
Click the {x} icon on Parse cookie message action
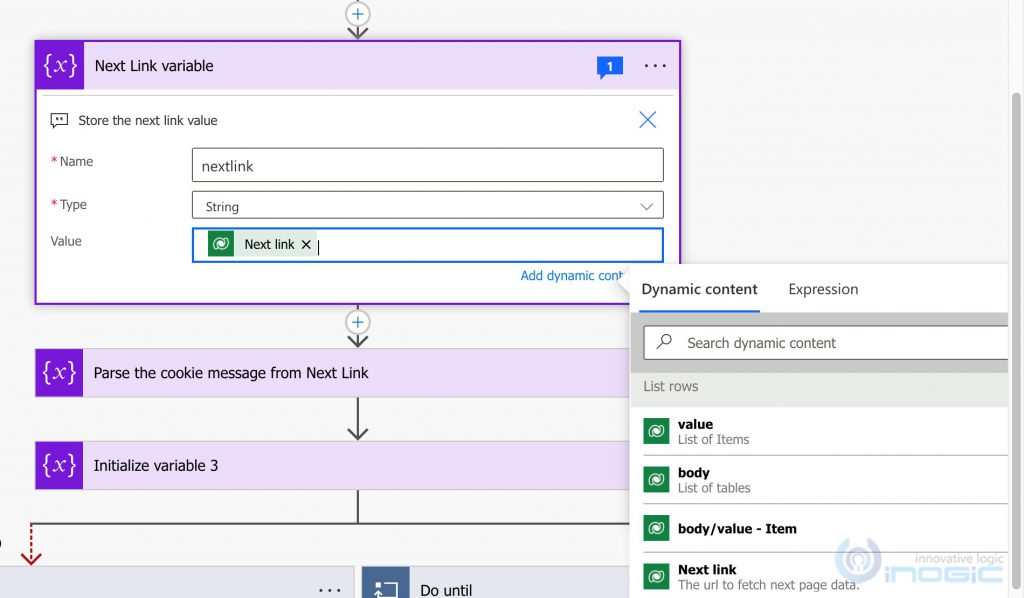[x=59, y=372]
